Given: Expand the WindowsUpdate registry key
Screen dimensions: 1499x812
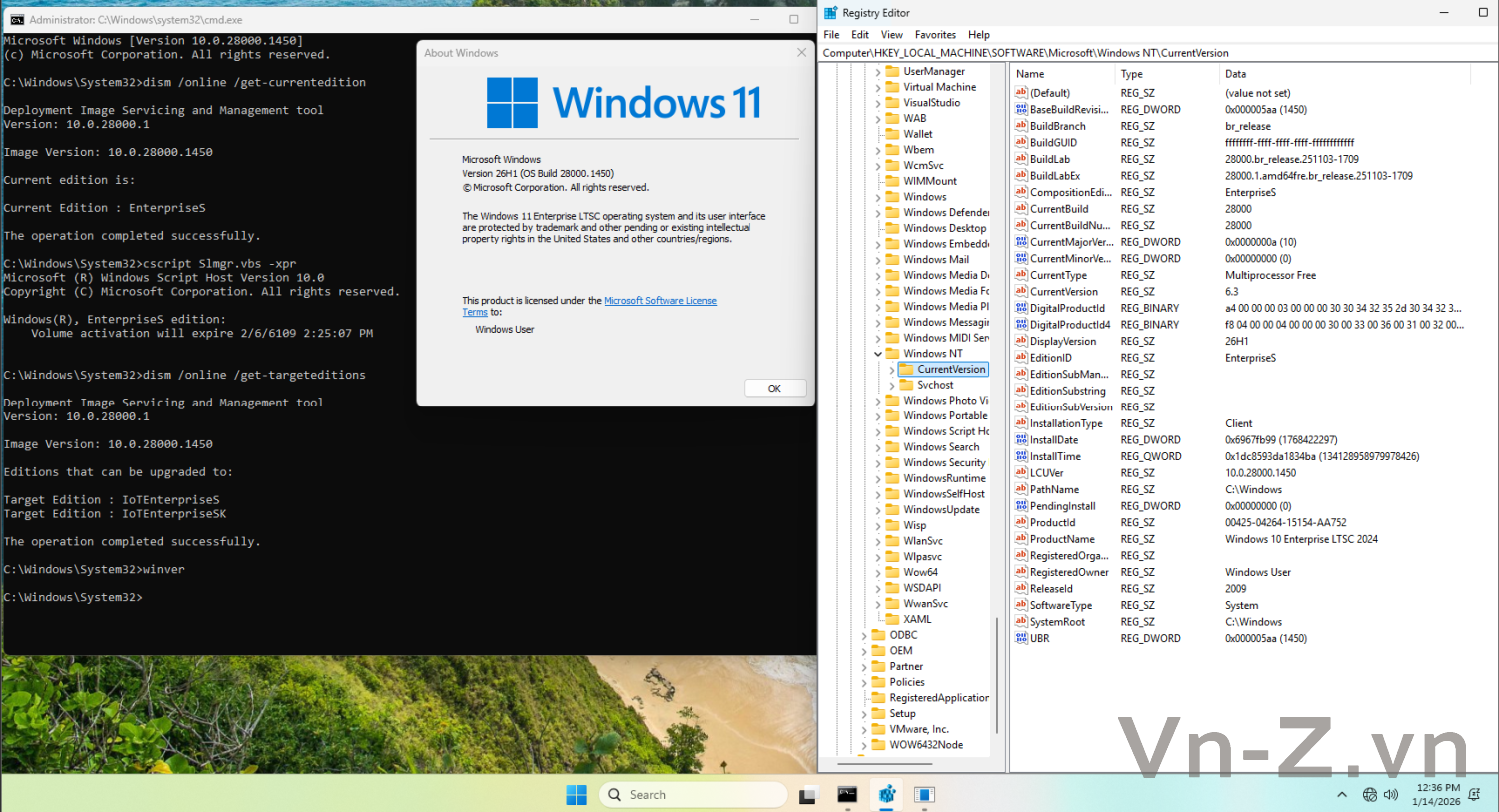Looking at the screenshot, I should point(878,510).
